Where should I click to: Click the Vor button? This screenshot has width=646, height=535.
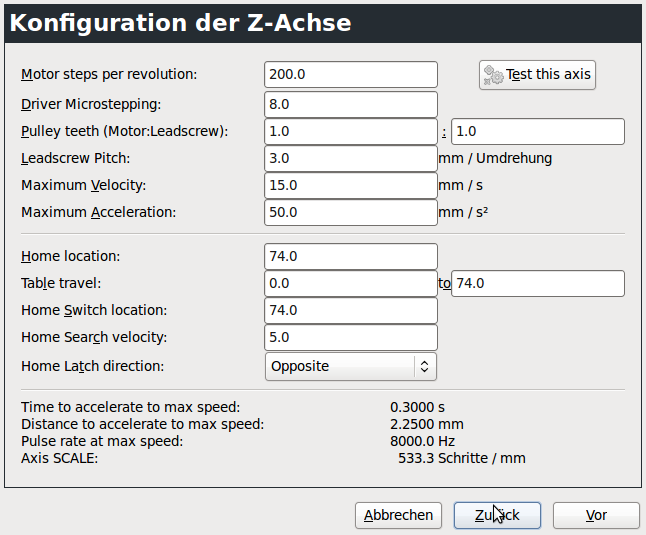(x=596, y=515)
